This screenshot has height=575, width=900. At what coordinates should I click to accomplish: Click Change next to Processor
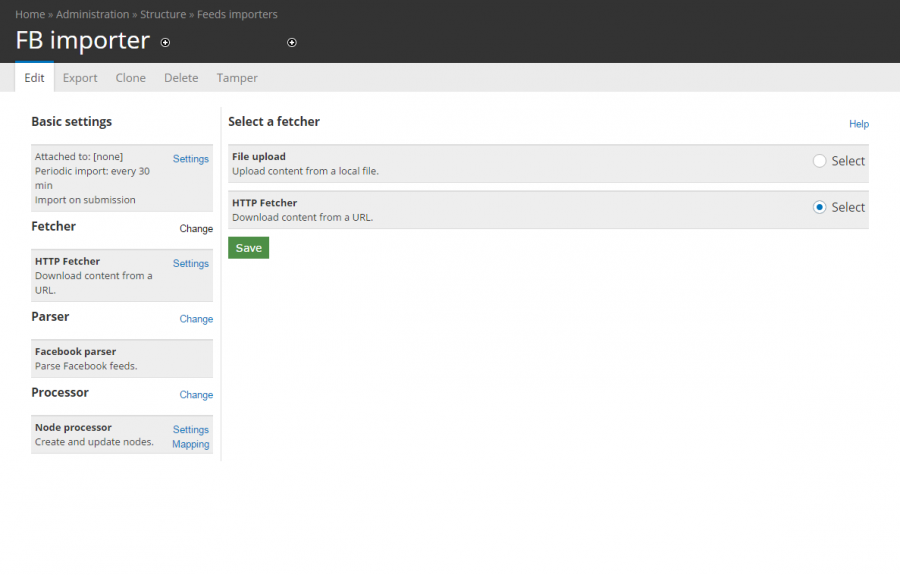[x=196, y=395]
